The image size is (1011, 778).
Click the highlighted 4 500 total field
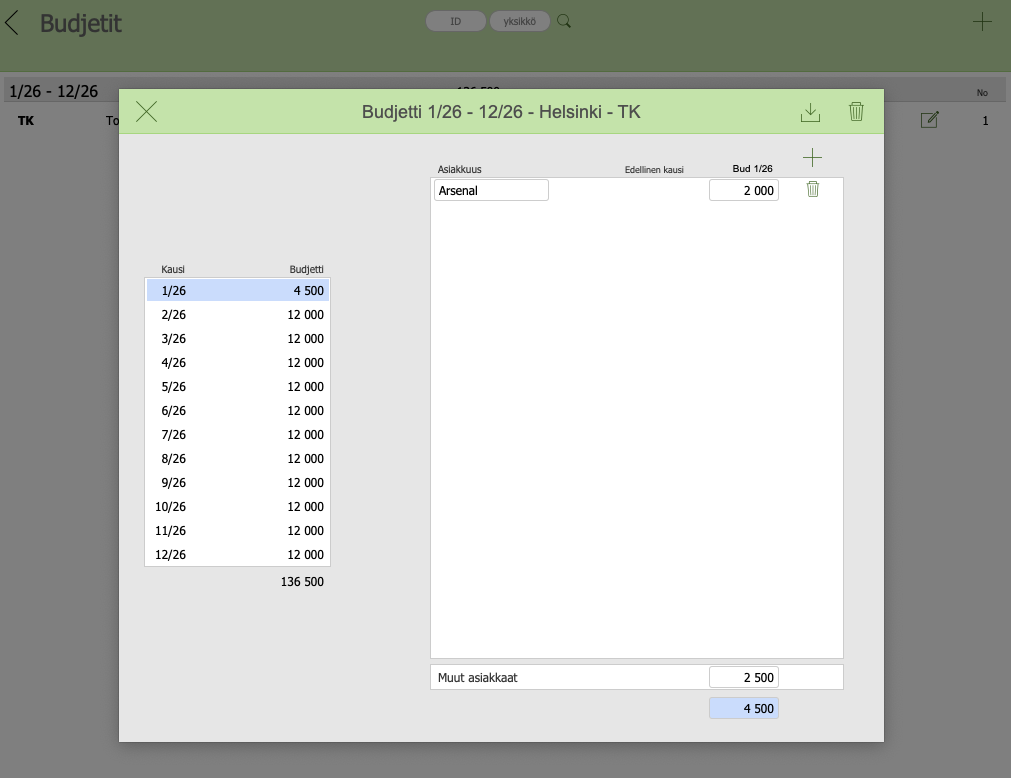pyautogui.click(x=743, y=708)
